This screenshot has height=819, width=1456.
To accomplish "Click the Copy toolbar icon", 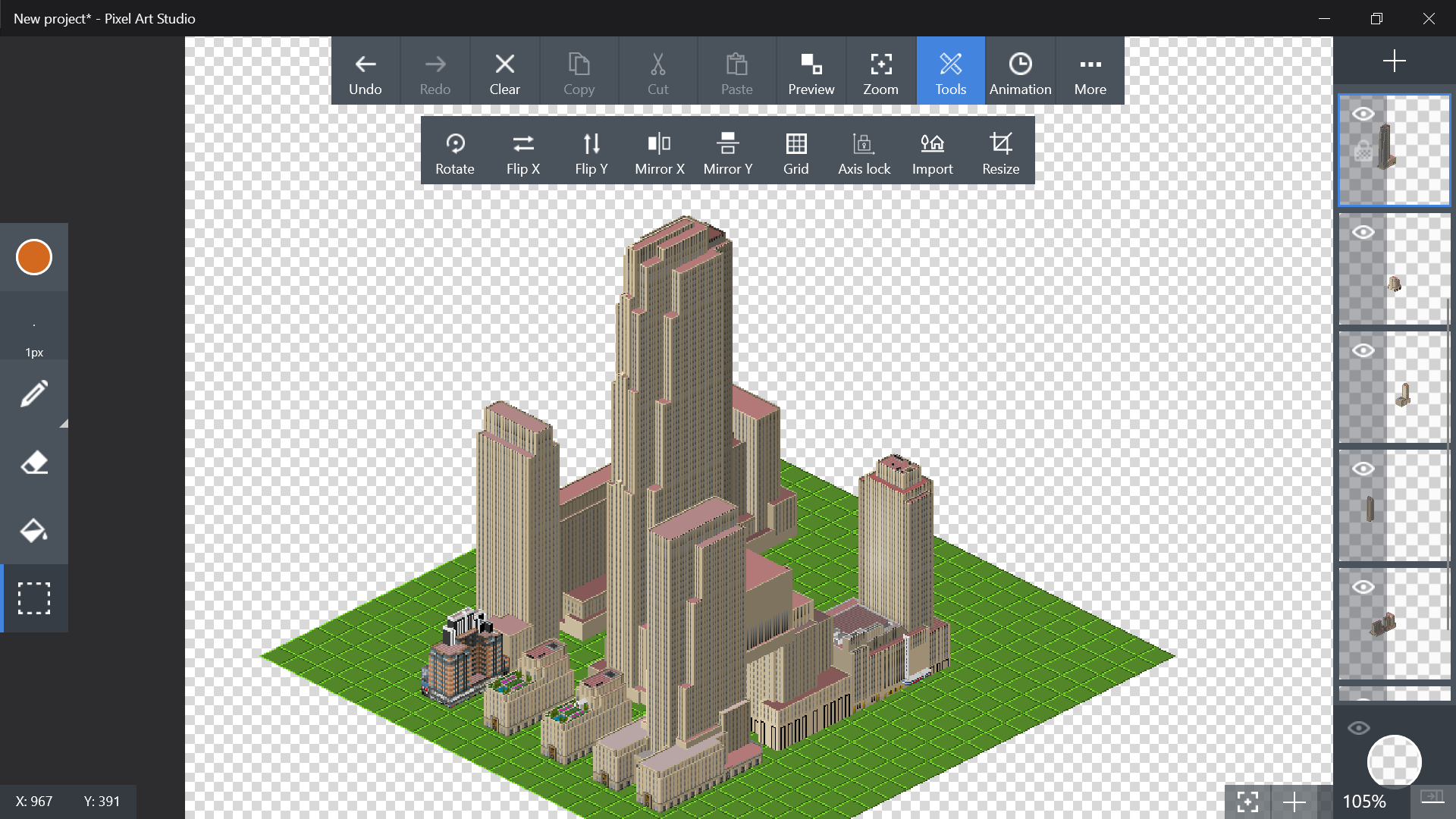I will click(x=579, y=71).
